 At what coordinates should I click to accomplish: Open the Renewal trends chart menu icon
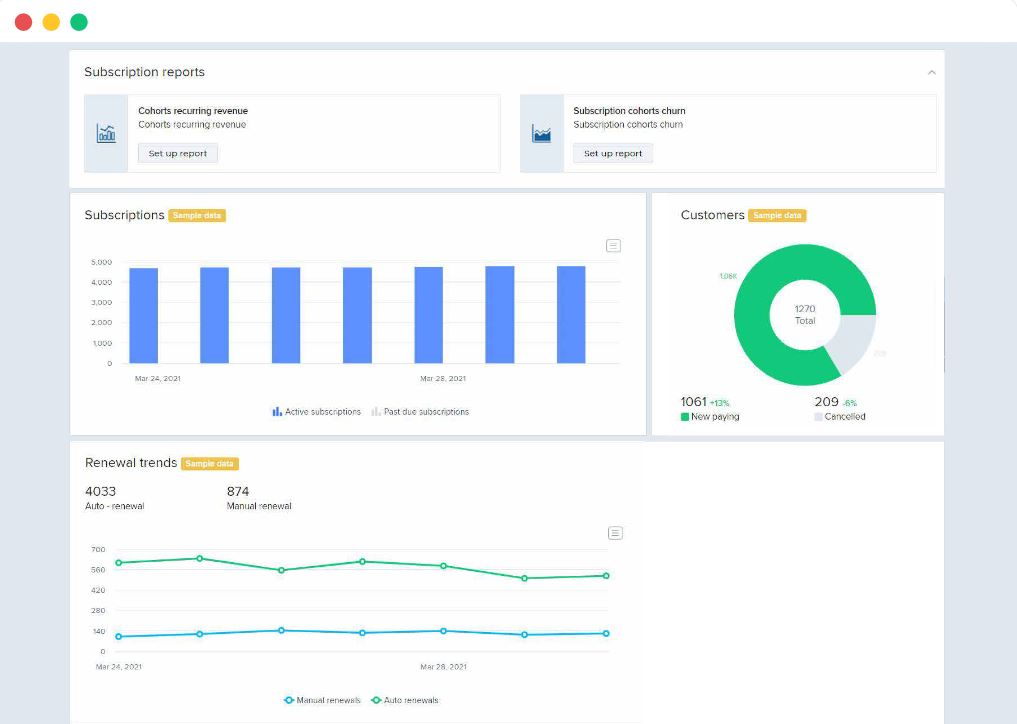coord(615,533)
